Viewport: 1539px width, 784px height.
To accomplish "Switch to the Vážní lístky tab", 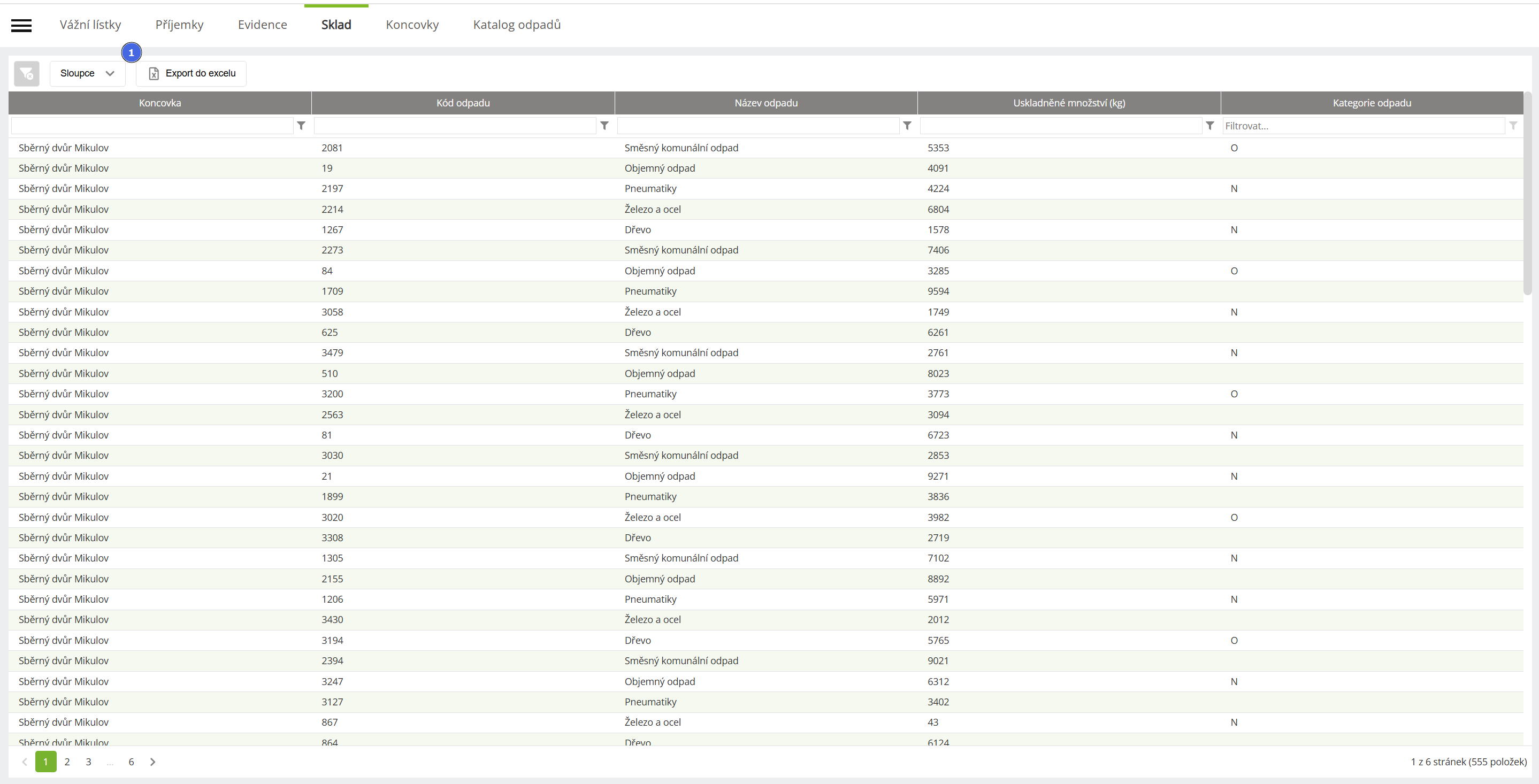I will tap(90, 25).
